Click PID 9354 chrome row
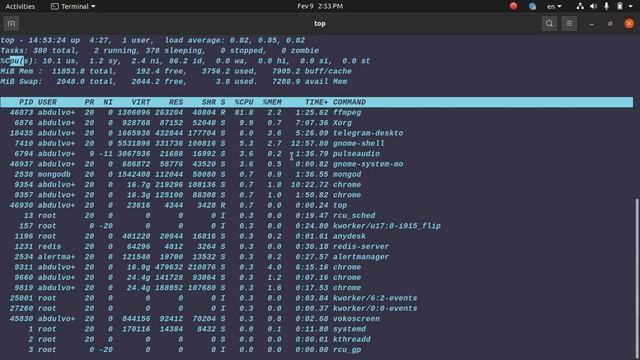Viewport: 640px width, 360px height. [317, 184]
